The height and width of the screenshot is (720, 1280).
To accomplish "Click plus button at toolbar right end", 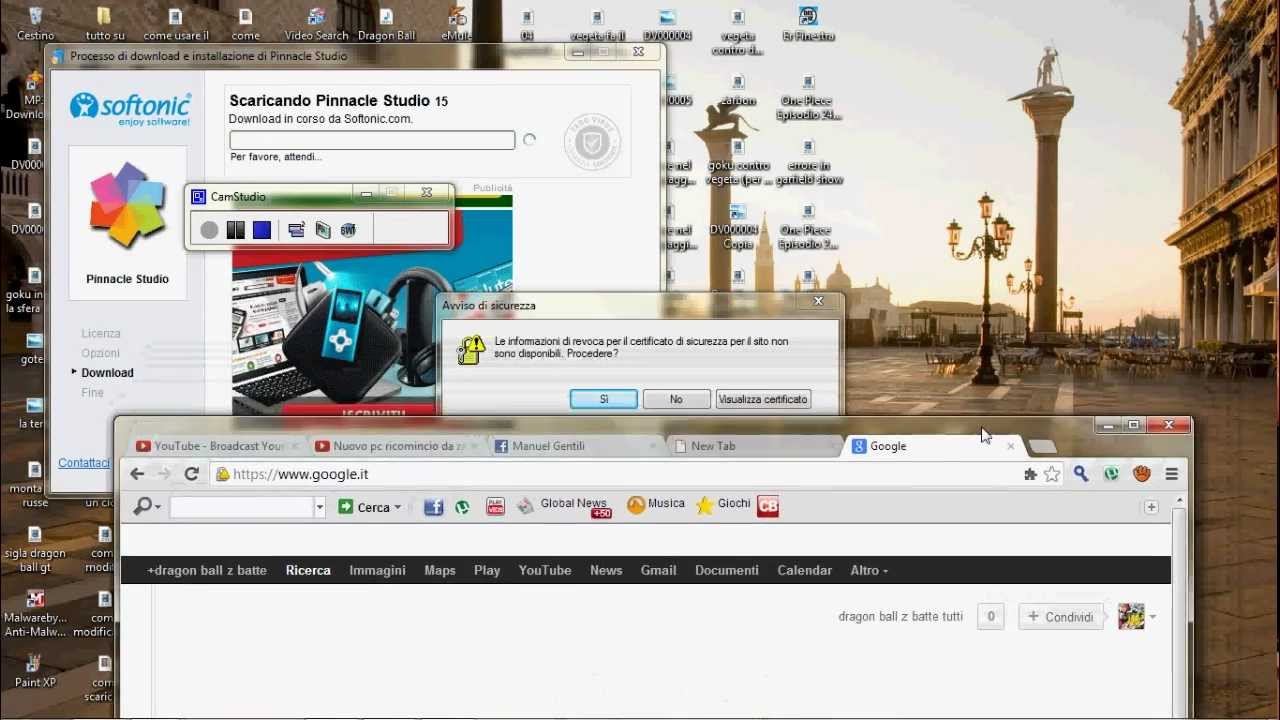I will 1151,508.
